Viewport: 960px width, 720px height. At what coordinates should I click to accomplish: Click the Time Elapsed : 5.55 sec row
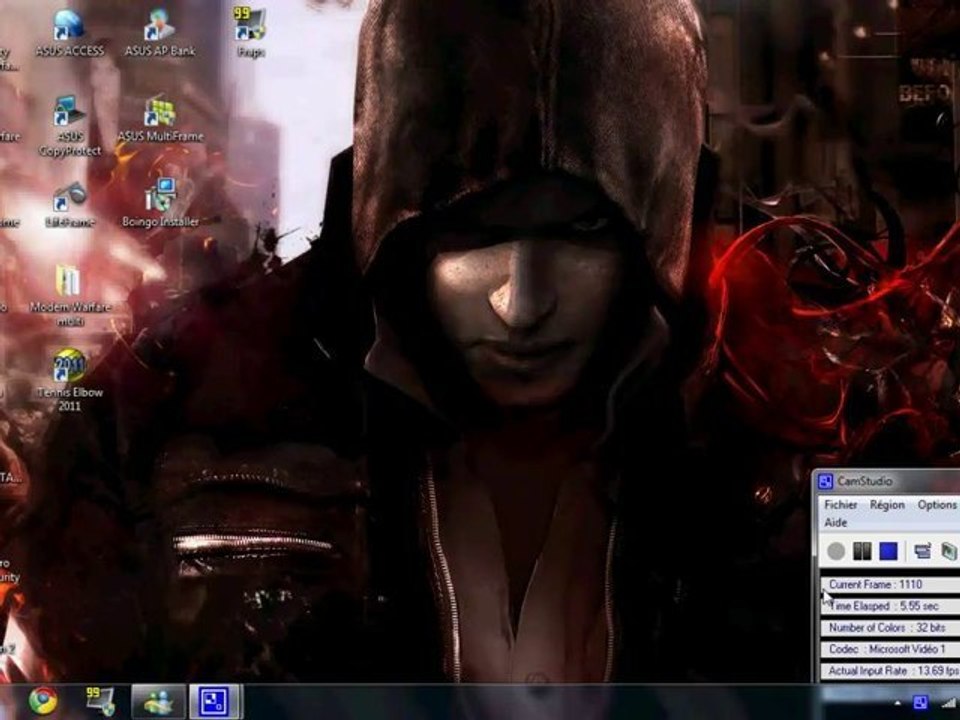(x=890, y=606)
